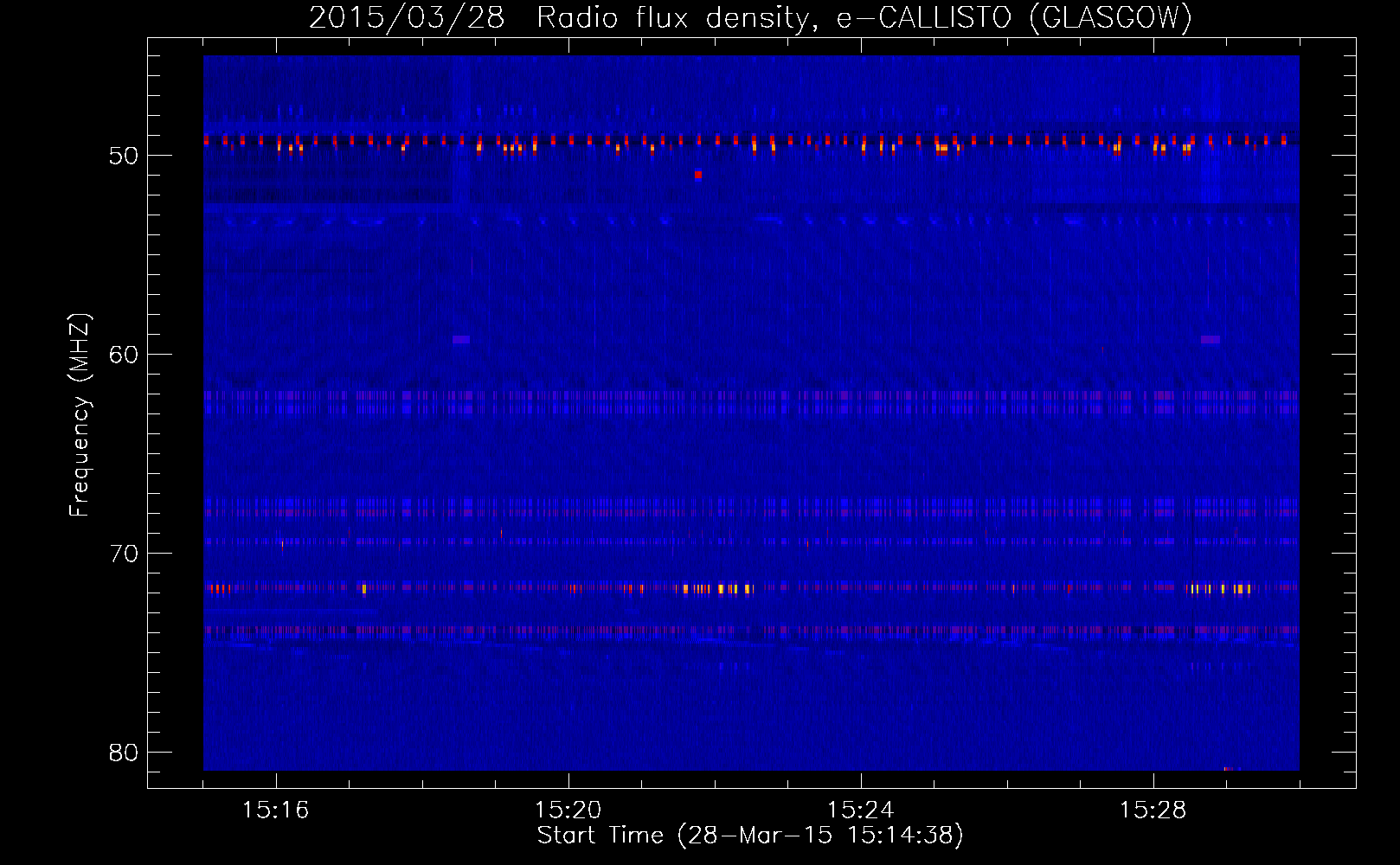Click the 15:16 time tick label
Screen dimensions: 1400x865
click(x=275, y=811)
